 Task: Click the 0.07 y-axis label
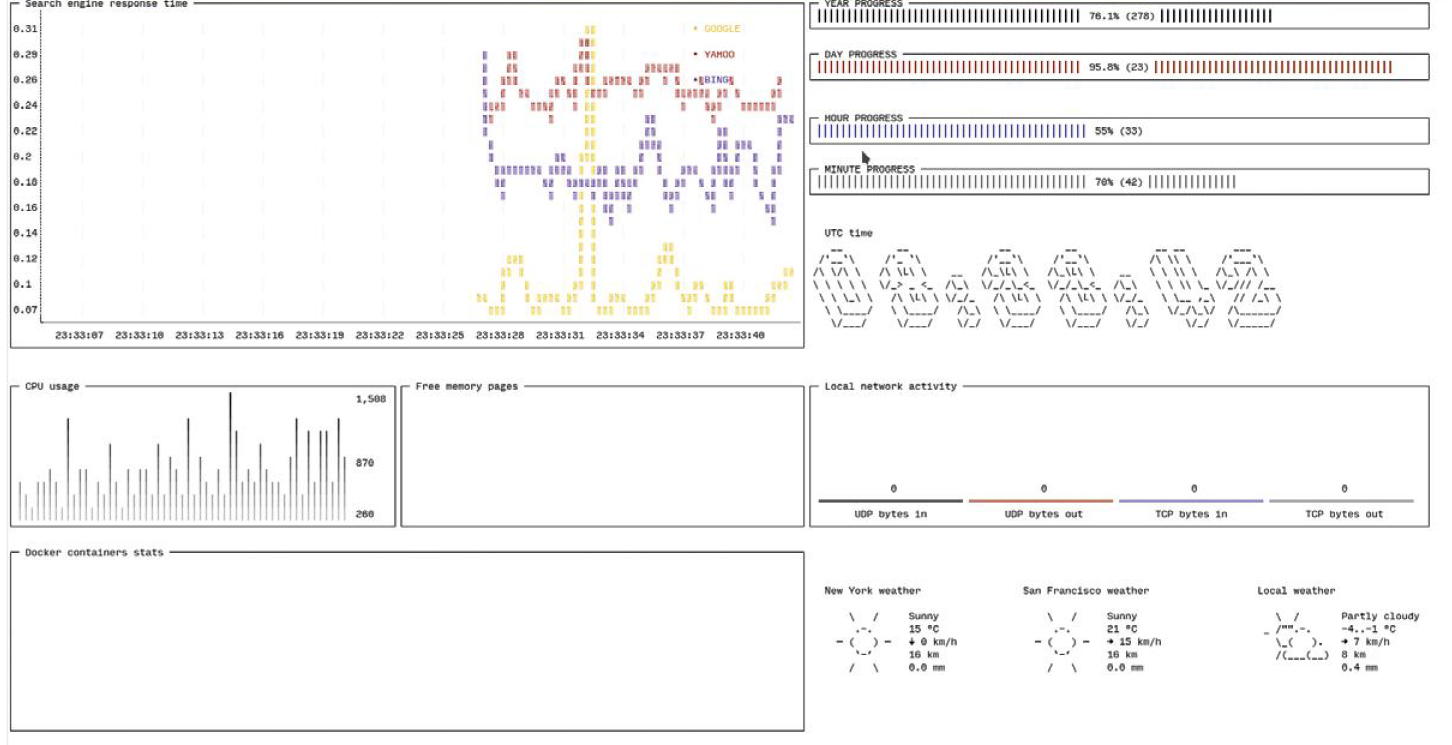(x=24, y=310)
